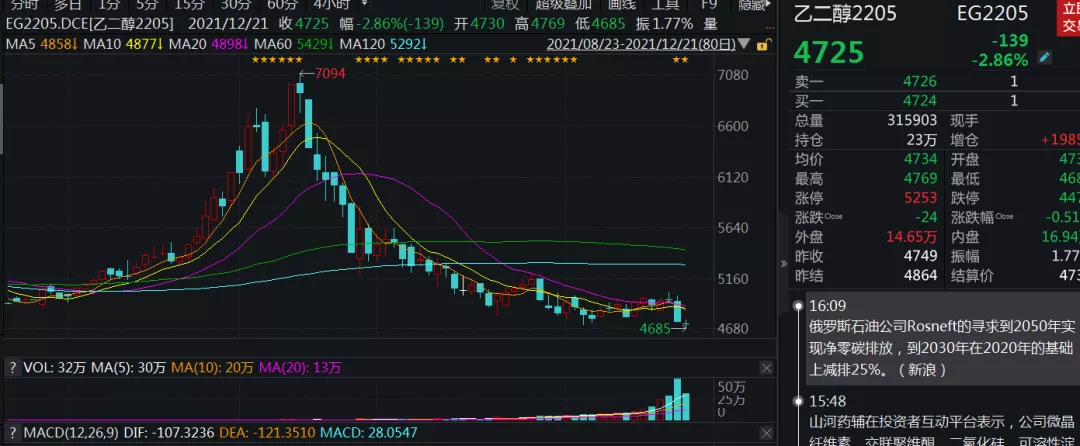Select the 60分 period tab
1080x446 pixels.
click(282, 5)
